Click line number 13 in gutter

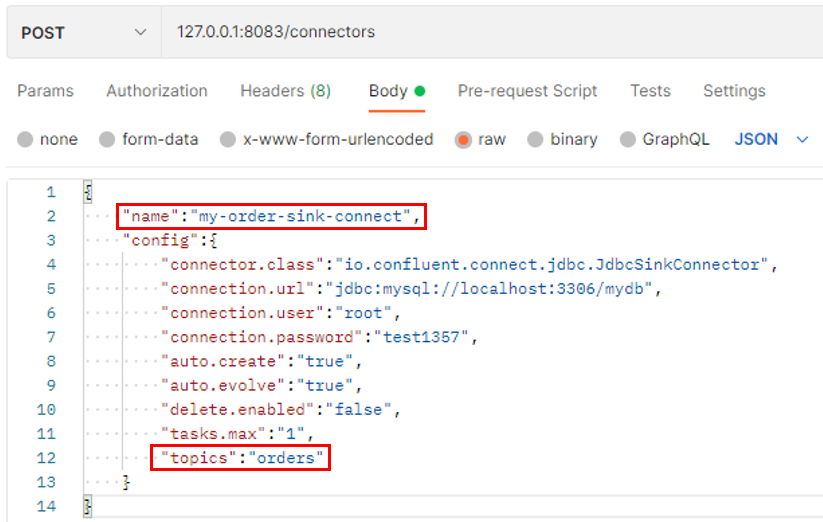46,482
